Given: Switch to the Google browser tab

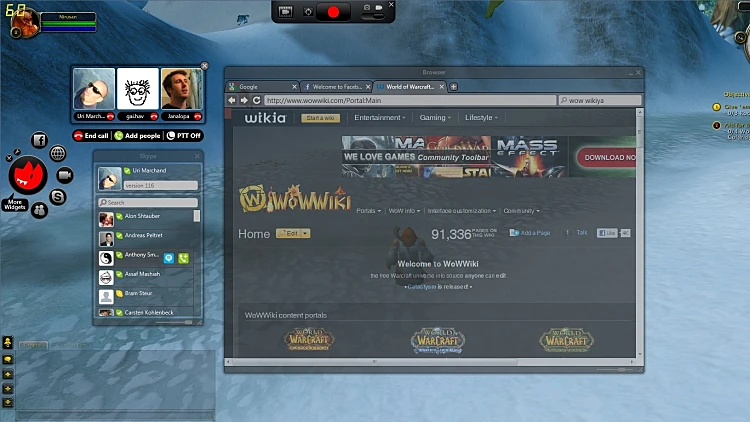Looking at the screenshot, I should (x=262, y=87).
